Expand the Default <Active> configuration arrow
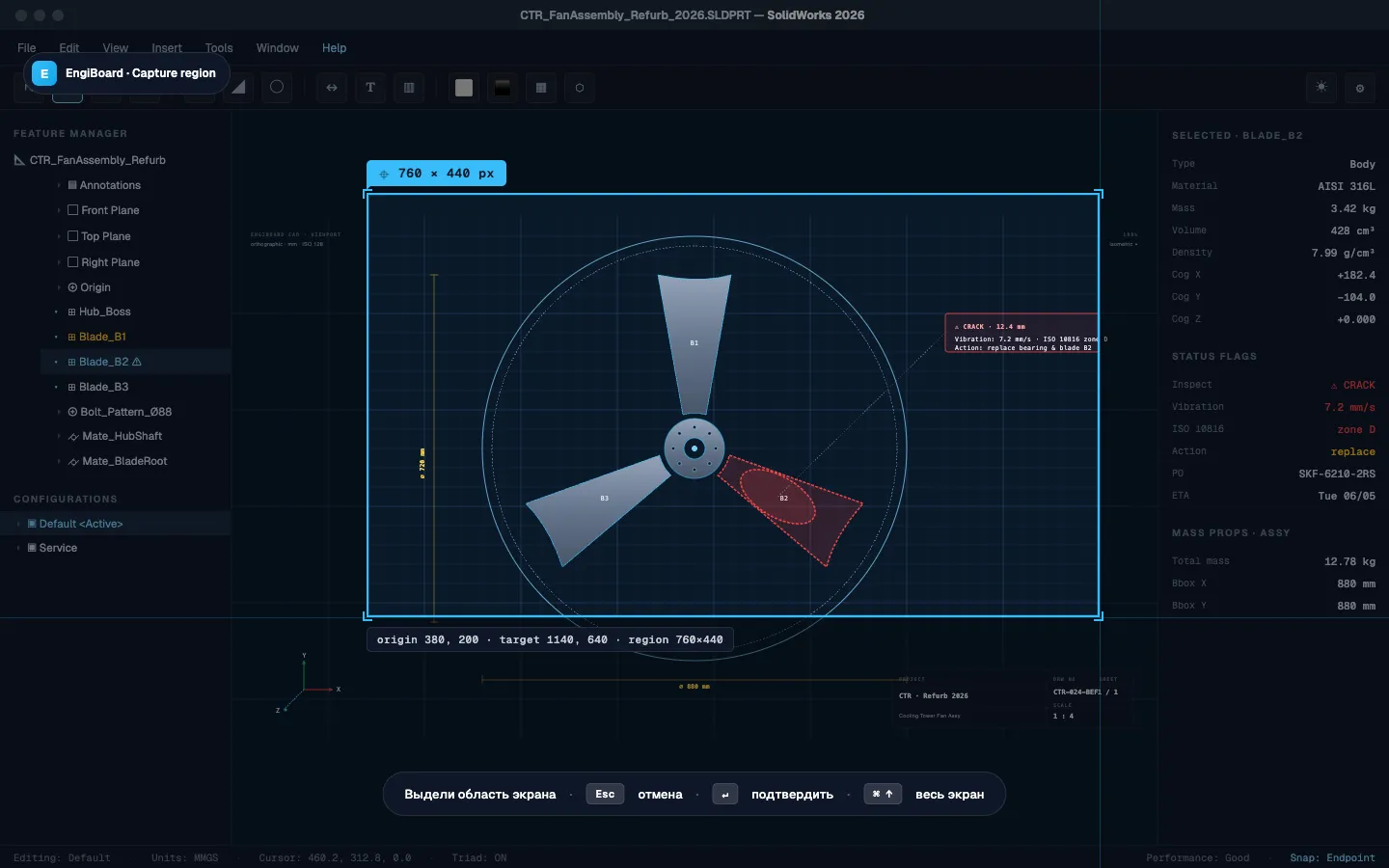 [18, 524]
